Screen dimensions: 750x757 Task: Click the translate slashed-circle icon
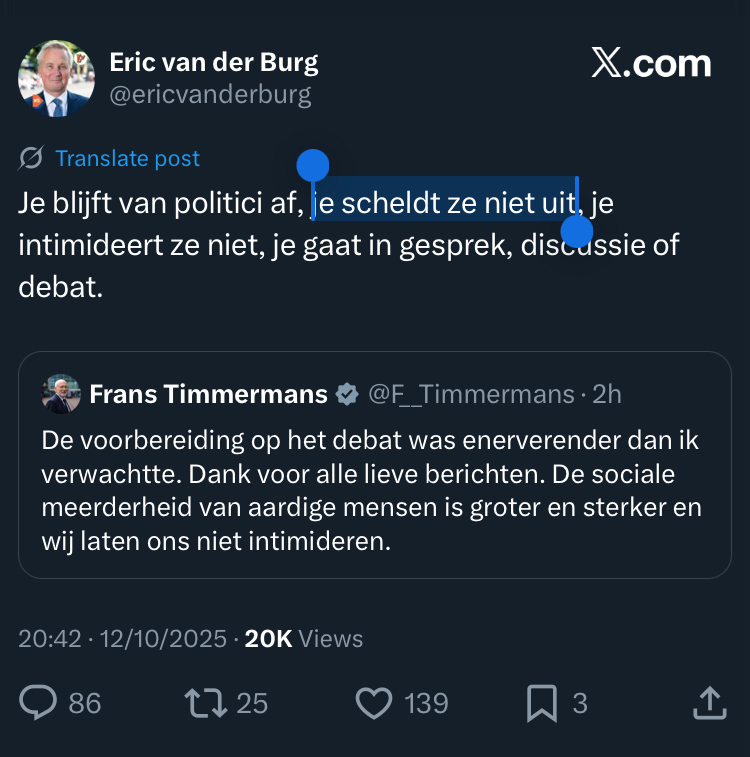point(31,158)
